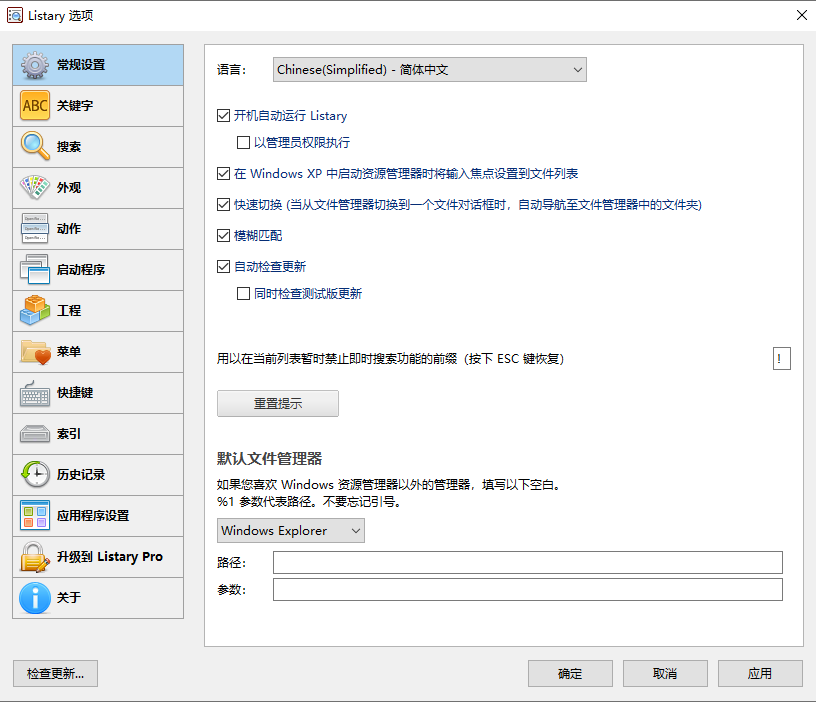Select the 外观 category label
The height and width of the screenshot is (709, 816).
click(x=69, y=187)
